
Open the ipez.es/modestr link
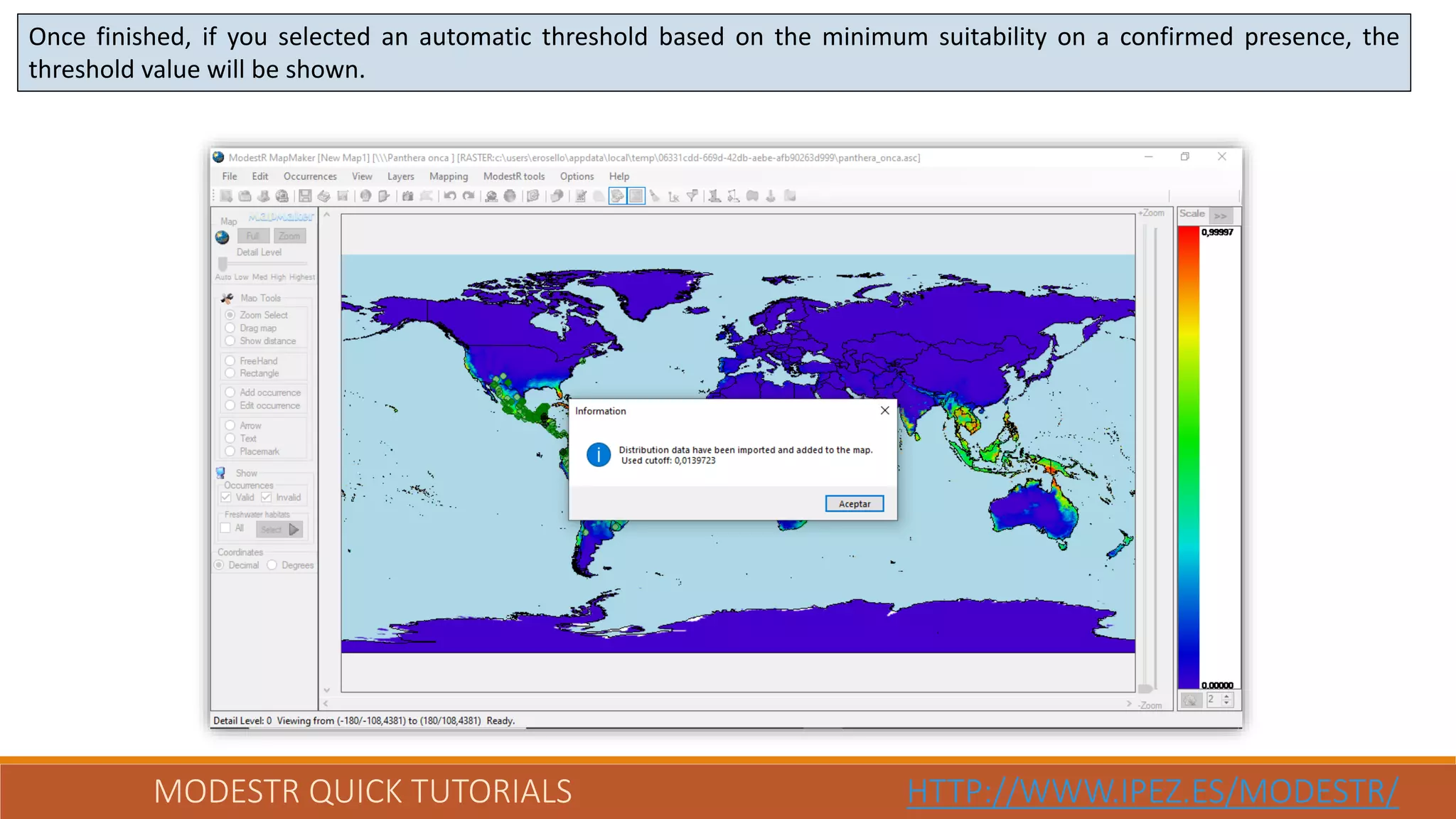pos(1152,791)
